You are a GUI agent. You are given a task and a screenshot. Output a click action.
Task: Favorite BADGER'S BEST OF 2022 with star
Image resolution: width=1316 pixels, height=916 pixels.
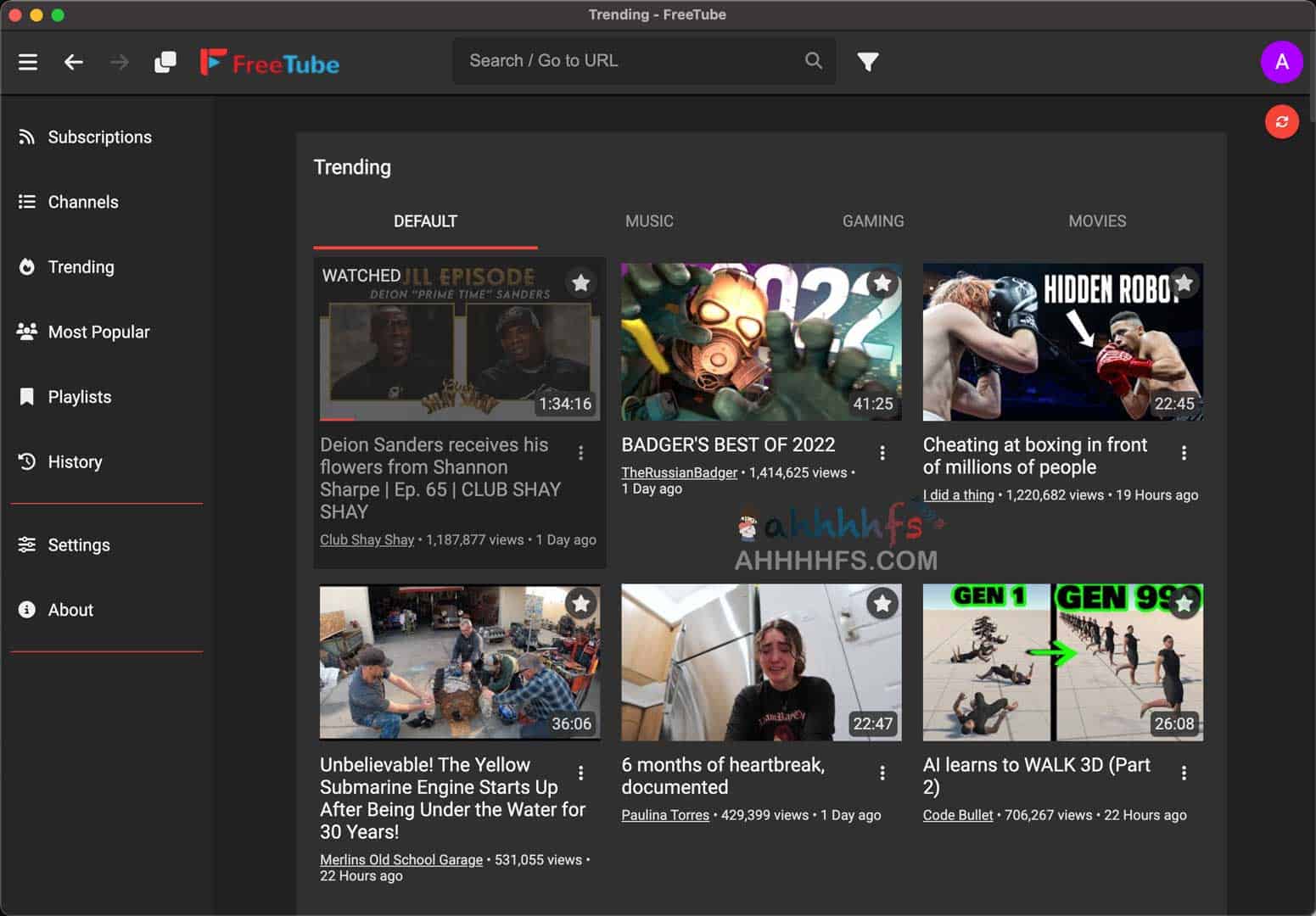[x=882, y=283]
